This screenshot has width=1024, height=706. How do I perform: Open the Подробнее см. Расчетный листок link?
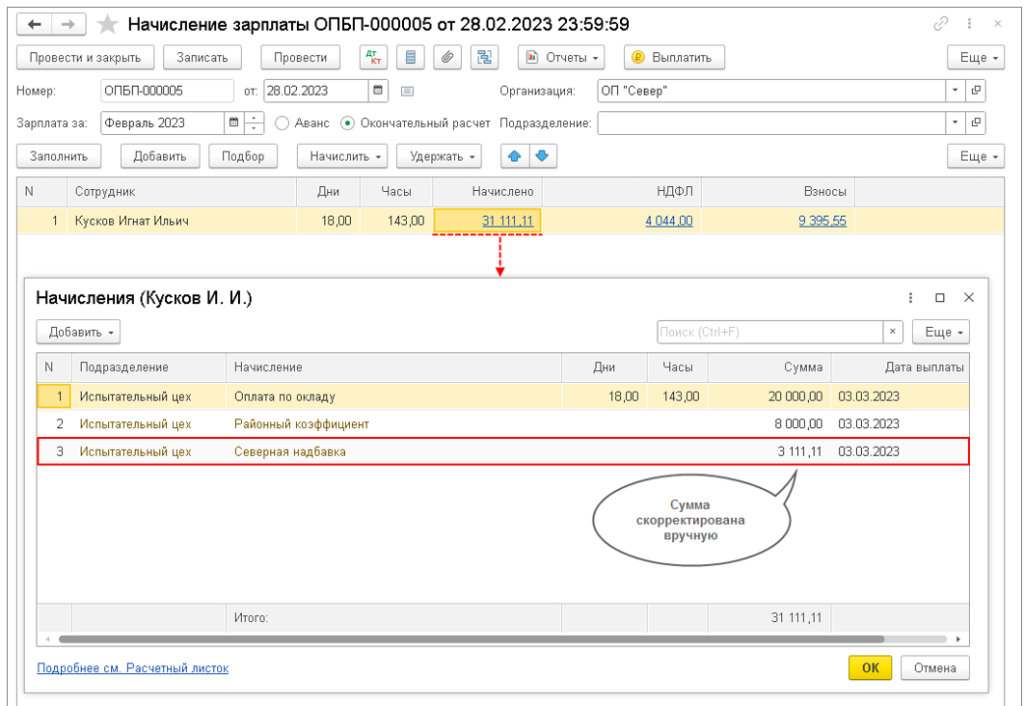[132, 668]
